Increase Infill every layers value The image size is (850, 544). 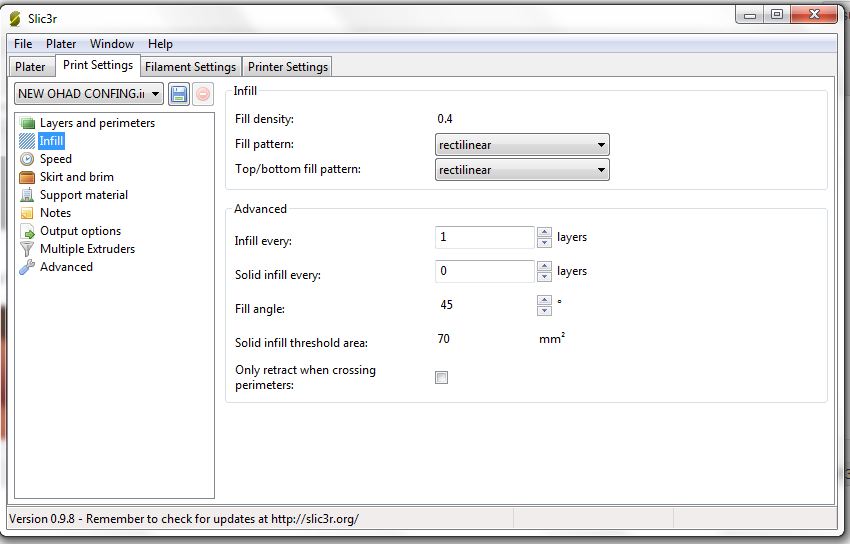(544, 232)
